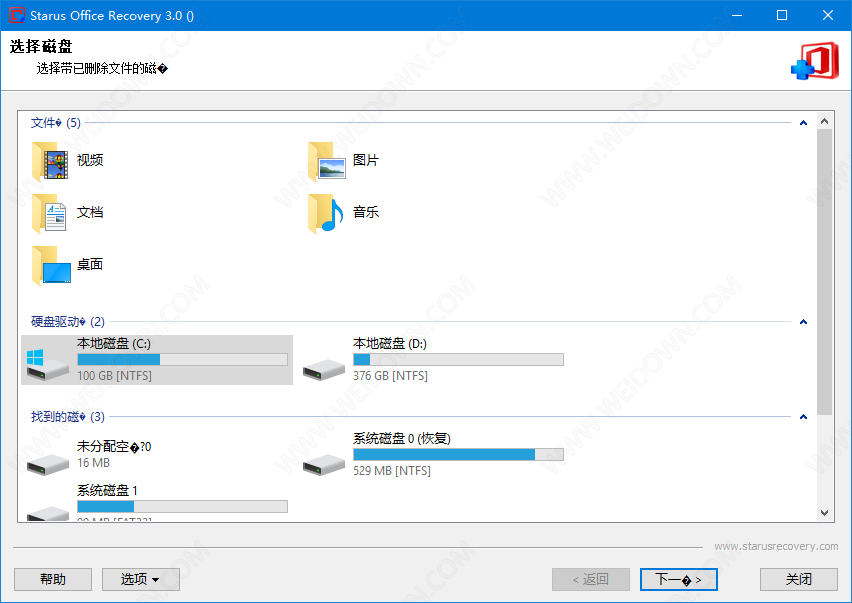Click the Starus app icon in title bar

(x=17, y=15)
